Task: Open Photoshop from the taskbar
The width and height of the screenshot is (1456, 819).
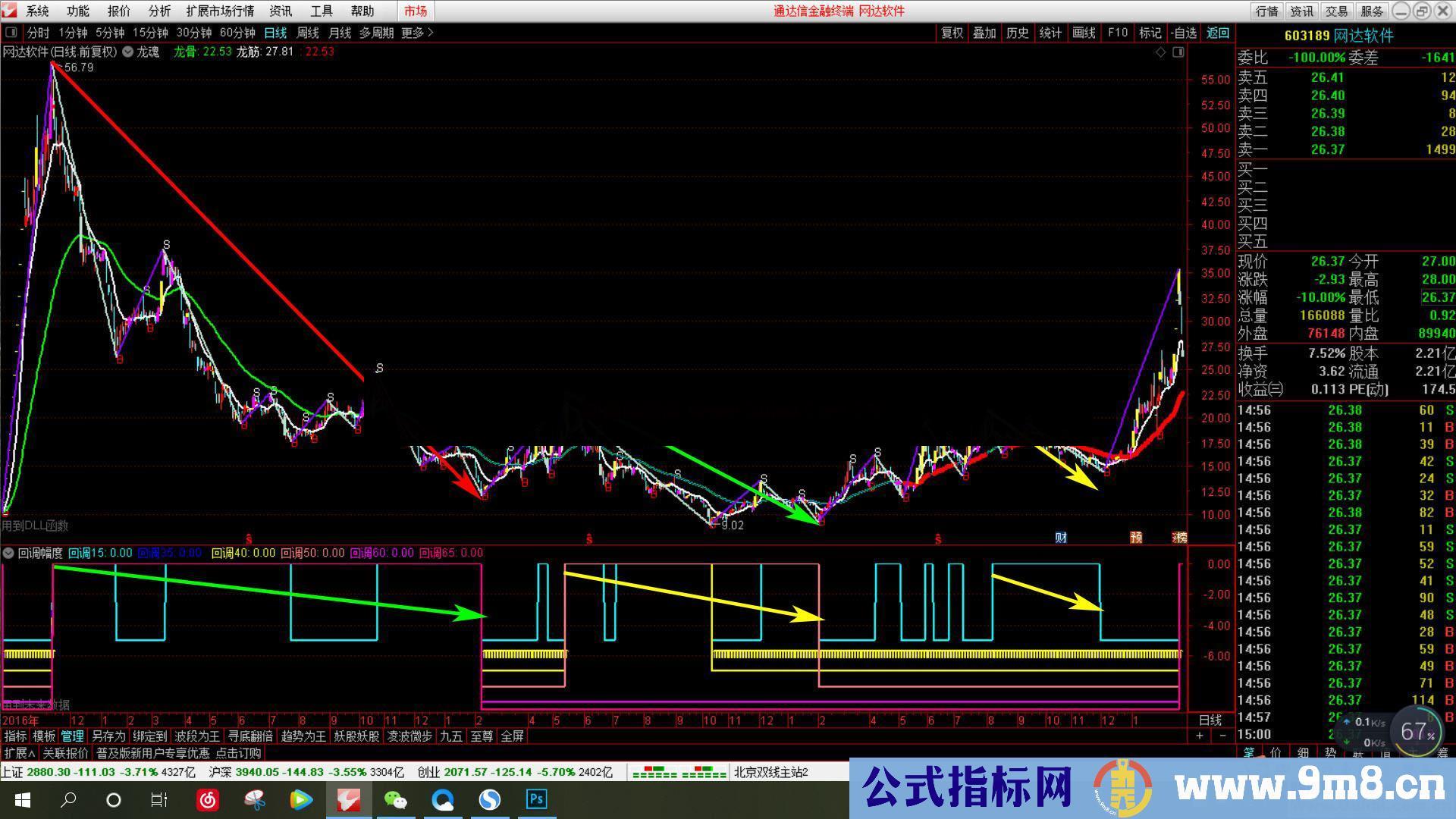Action: 537,799
